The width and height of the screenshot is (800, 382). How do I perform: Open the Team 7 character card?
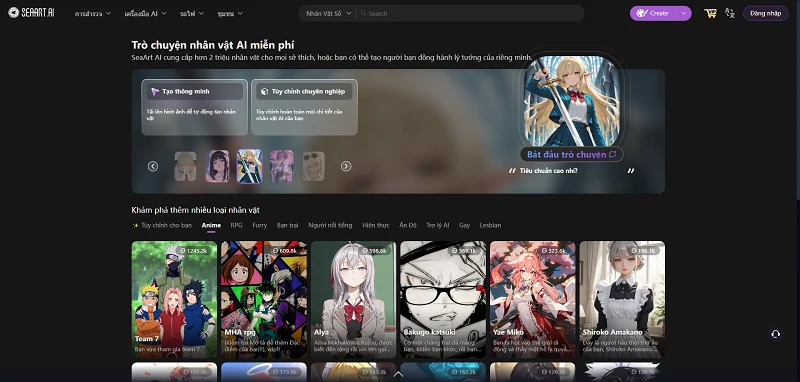(x=174, y=299)
